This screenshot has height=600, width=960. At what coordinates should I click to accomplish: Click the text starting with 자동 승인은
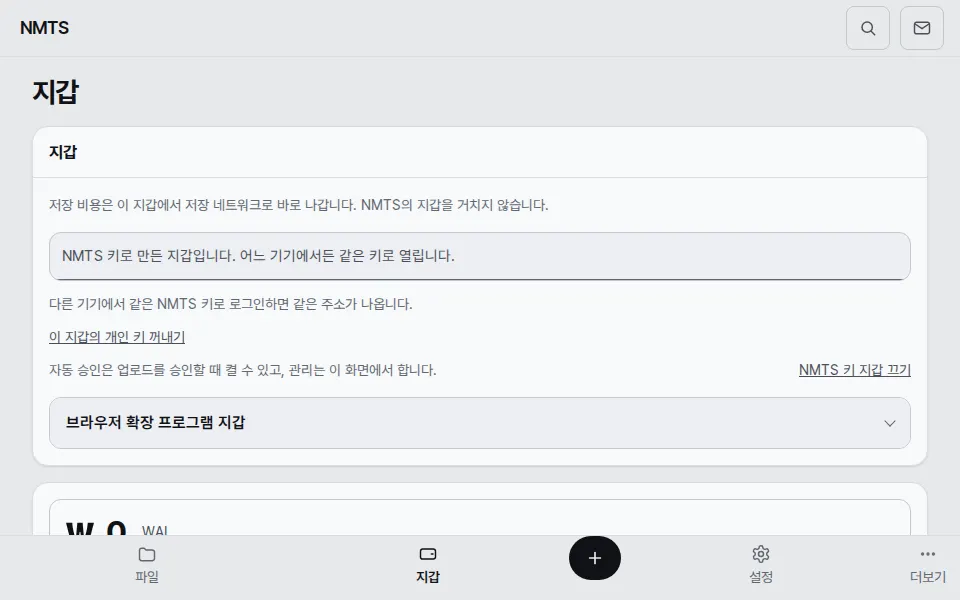[242, 370]
